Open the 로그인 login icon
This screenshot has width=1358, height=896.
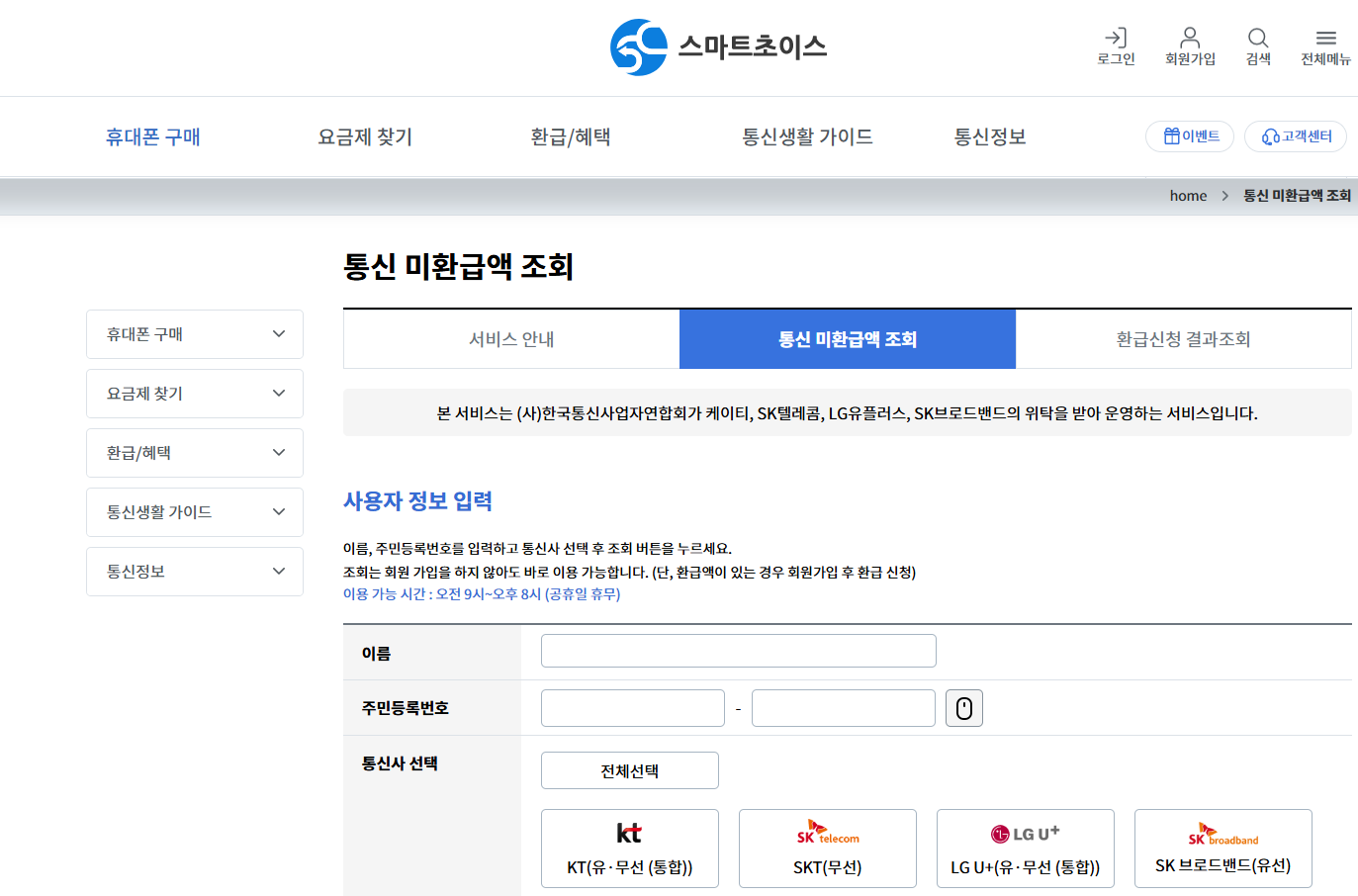[x=1116, y=46]
